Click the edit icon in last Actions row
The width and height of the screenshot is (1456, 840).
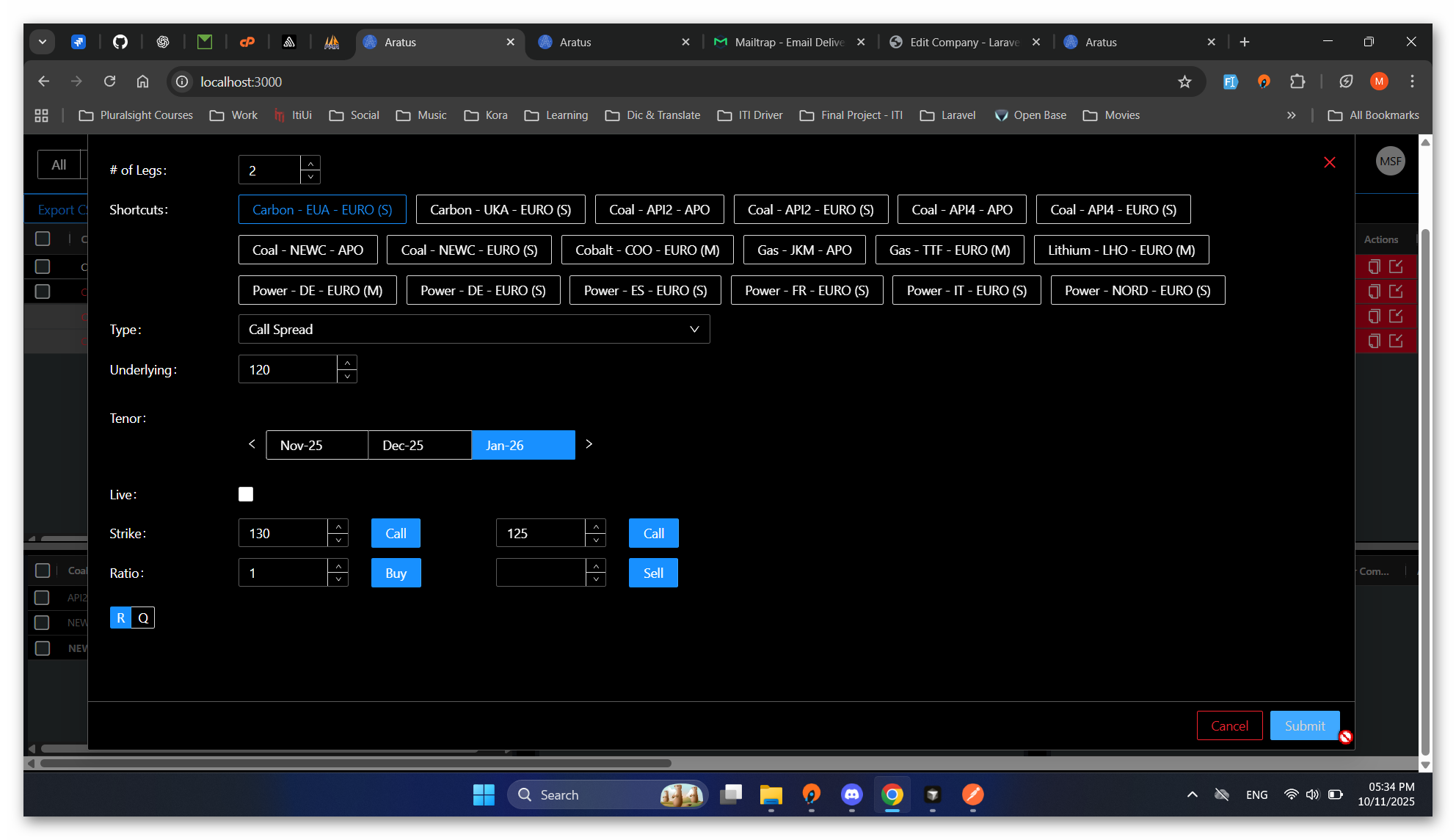coord(1396,341)
